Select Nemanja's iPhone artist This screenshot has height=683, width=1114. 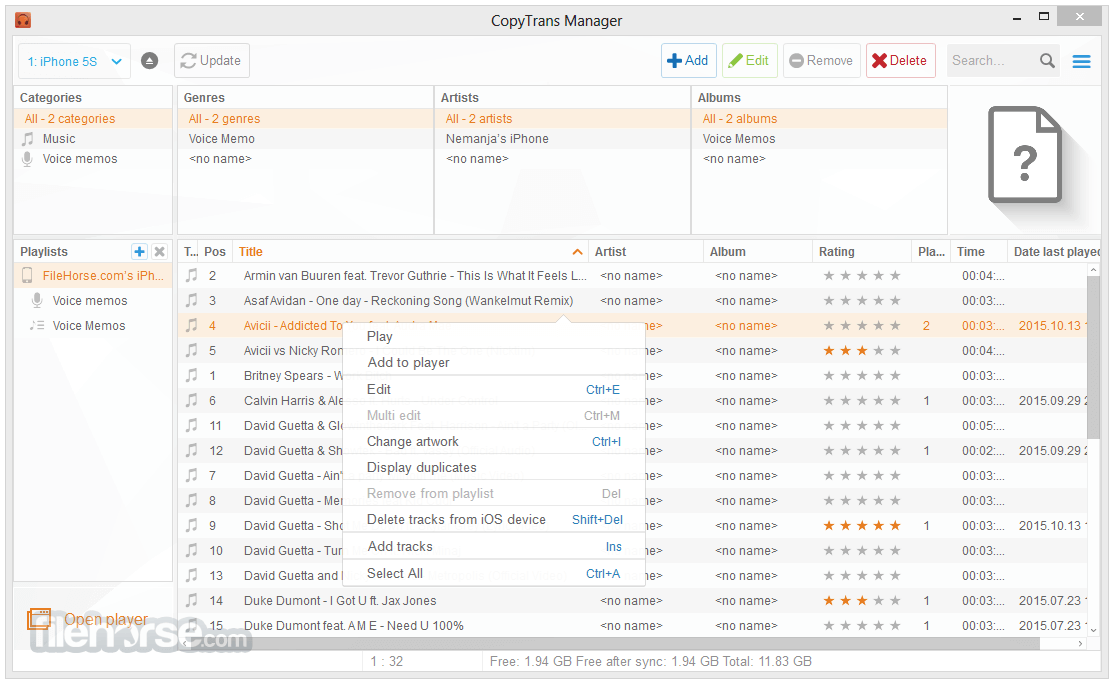(562, 139)
